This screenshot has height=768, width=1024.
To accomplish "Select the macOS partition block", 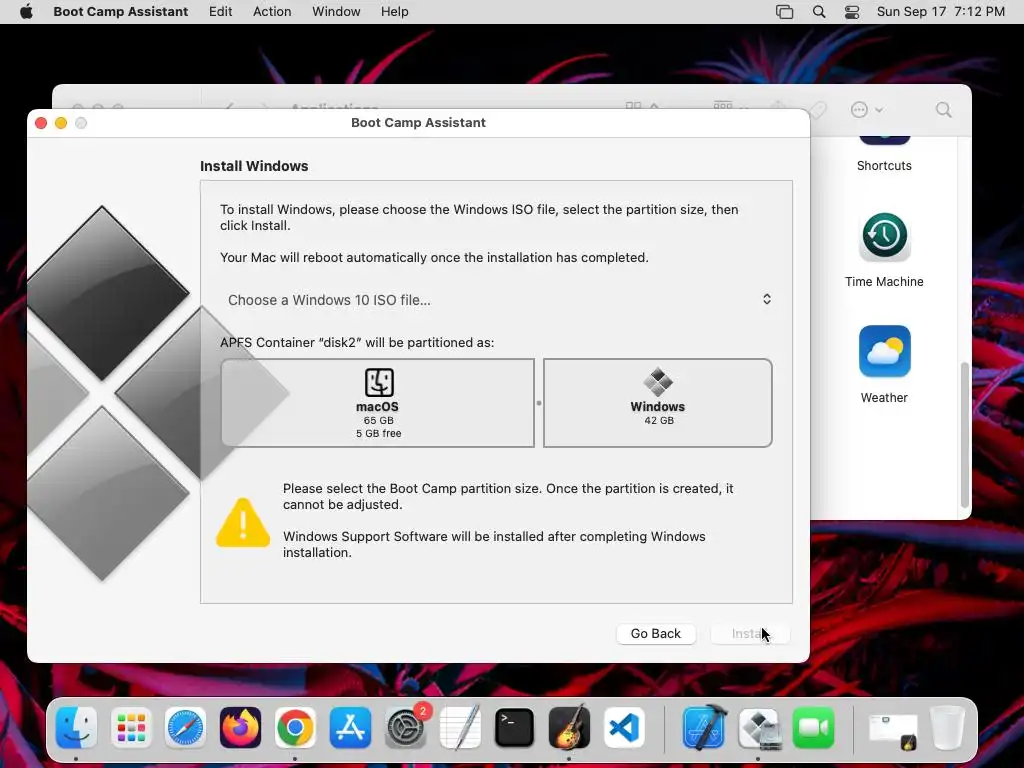I will [x=377, y=403].
